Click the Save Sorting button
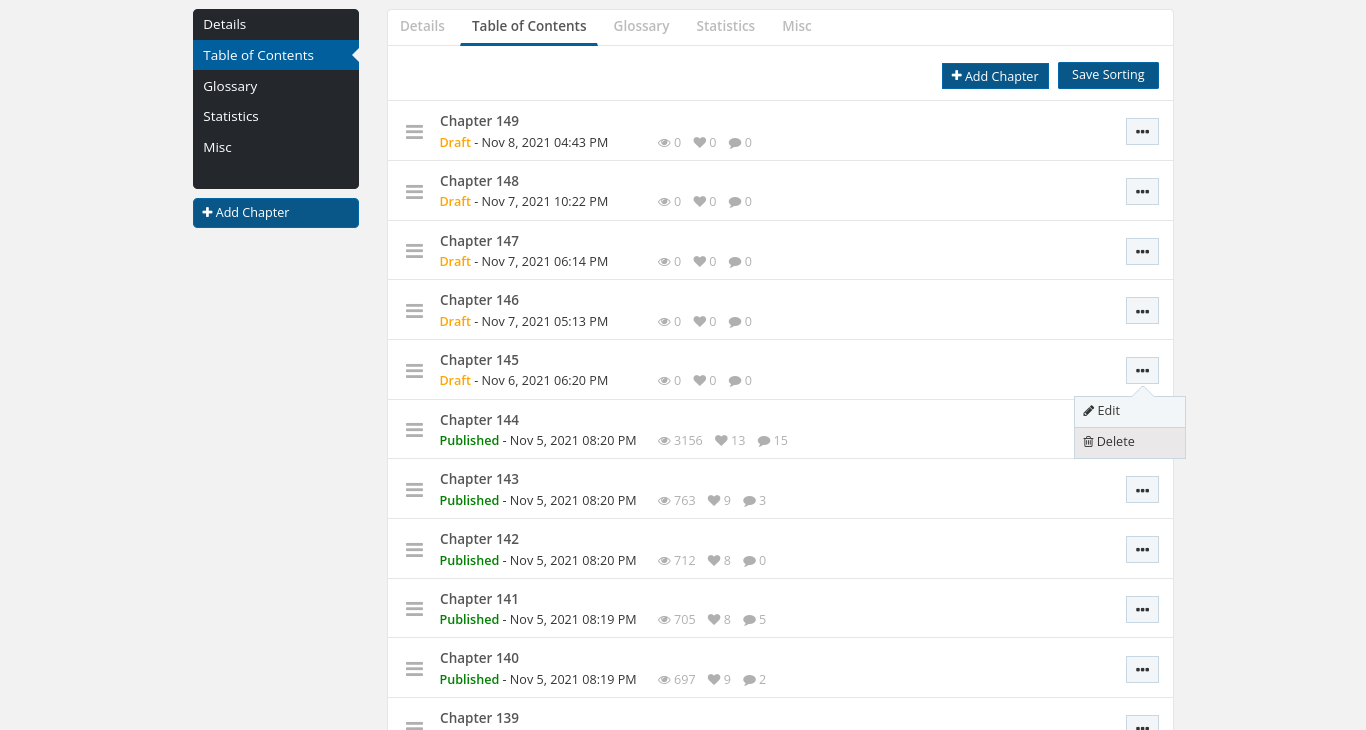Image resolution: width=1366 pixels, height=730 pixels. tap(1108, 74)
